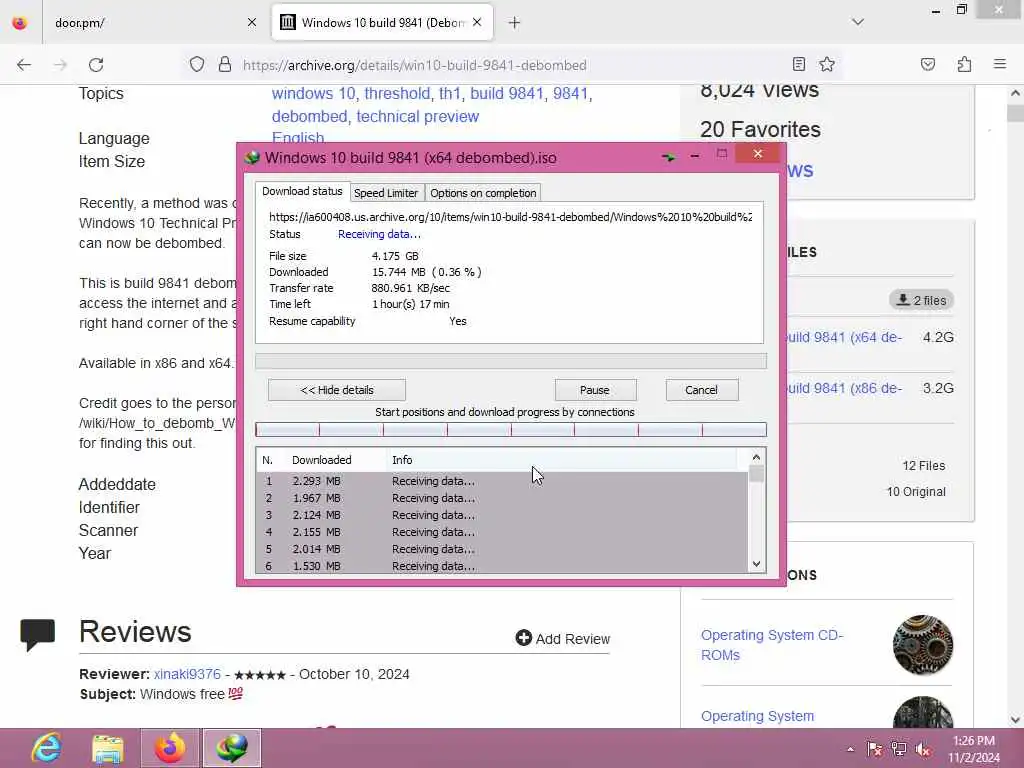This screenshot has width=1024, height=768.
Task: Click the padlock site info icon
Action: click(225, 65)
